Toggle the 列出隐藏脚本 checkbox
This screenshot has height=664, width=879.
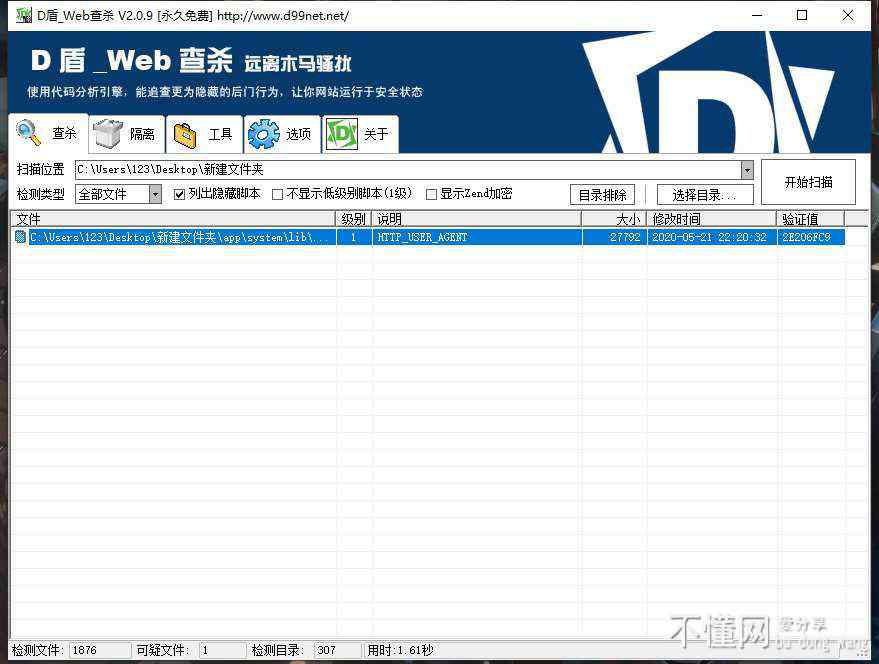pyautogui.click(x=180, y=194)
